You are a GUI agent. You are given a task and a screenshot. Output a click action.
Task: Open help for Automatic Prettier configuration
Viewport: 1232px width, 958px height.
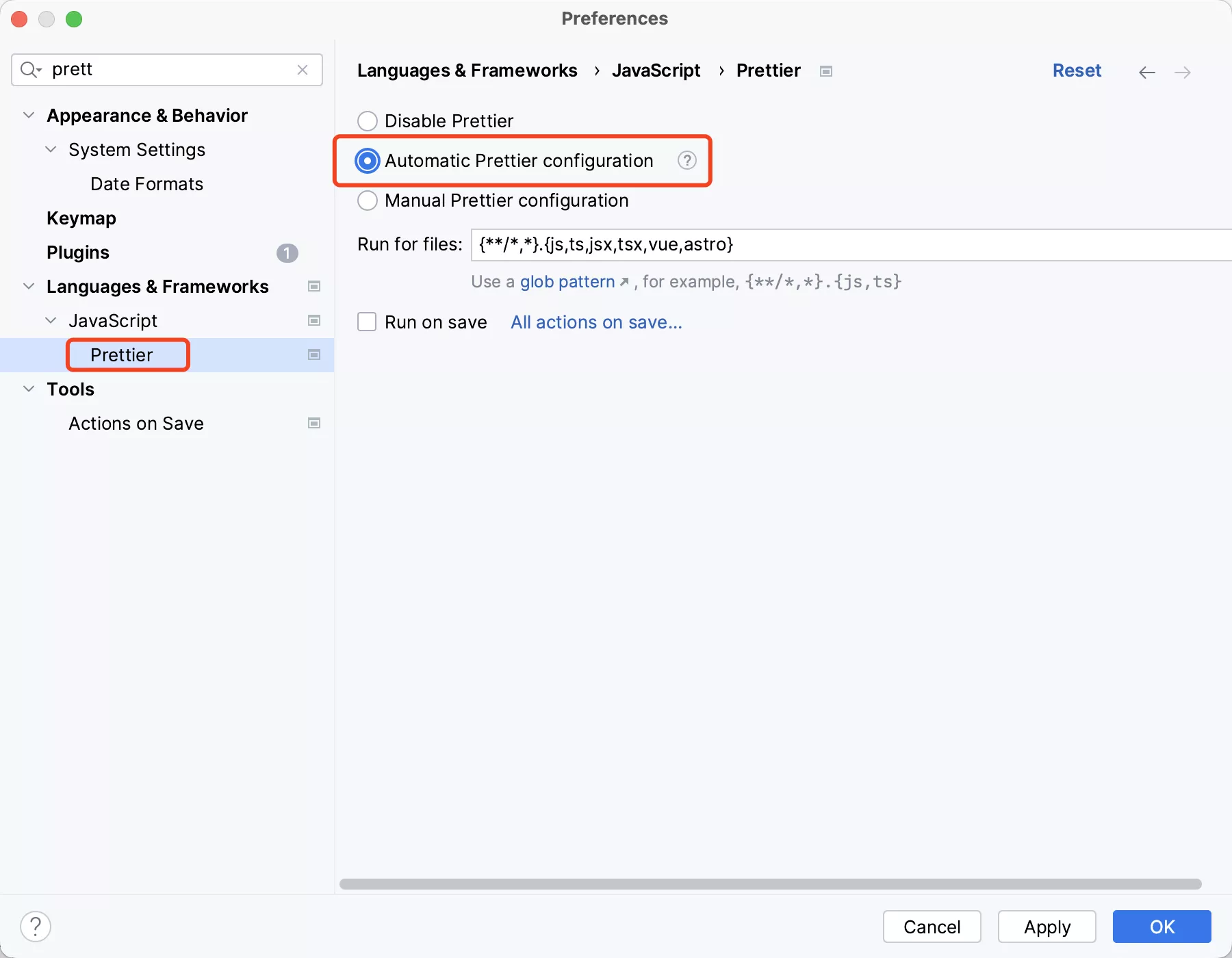(686, 160)
